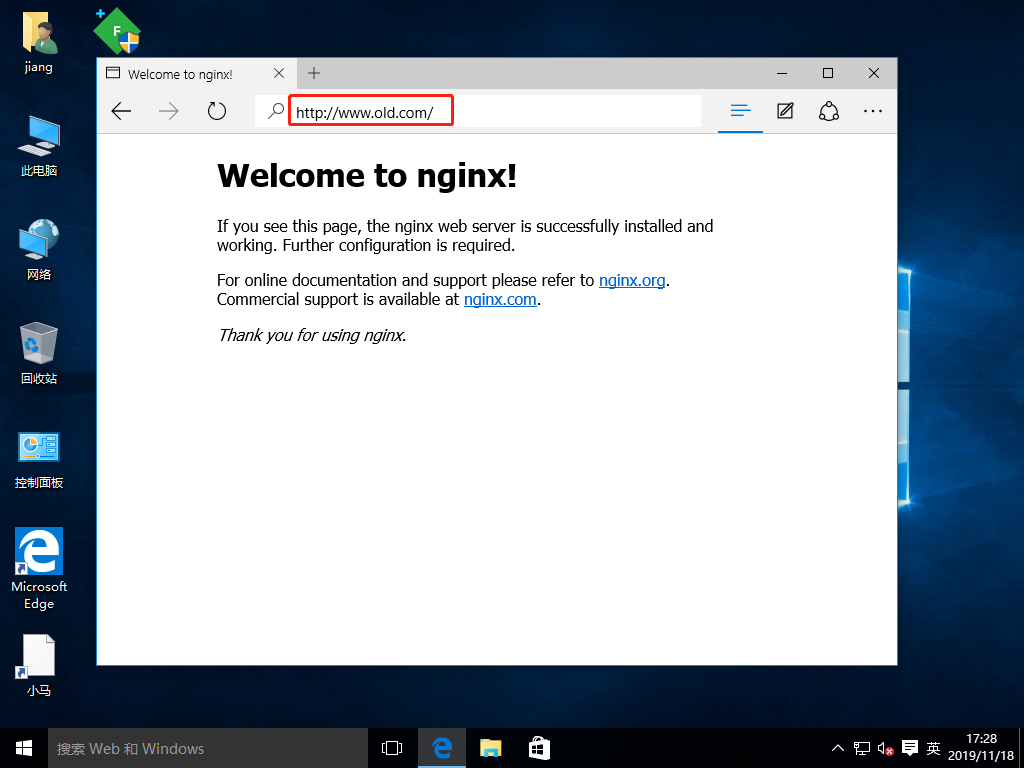Select the 小马 desktop shortcut
Image resolution: width=1024 pixels, height=768 pixels.
coord(39,665)
